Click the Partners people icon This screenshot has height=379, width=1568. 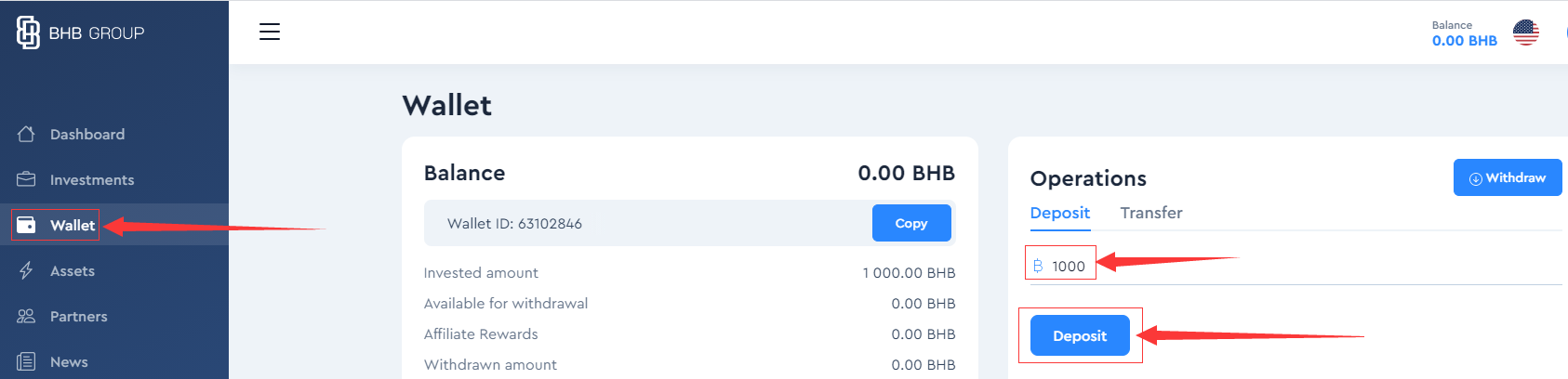pyautogui.click(x=26, y=316)
